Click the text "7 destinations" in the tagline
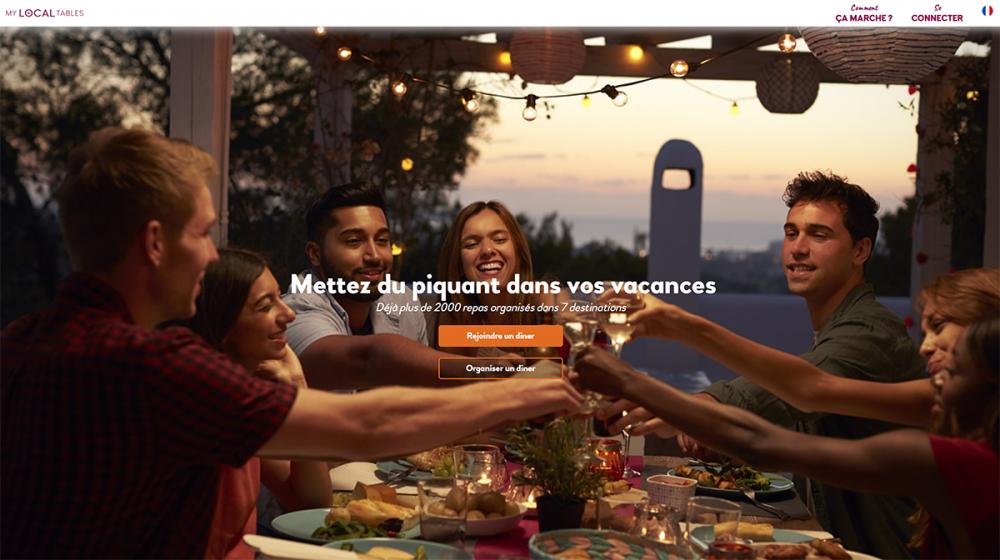Viewport: 1000px width, 560px height. coord(593,307)
